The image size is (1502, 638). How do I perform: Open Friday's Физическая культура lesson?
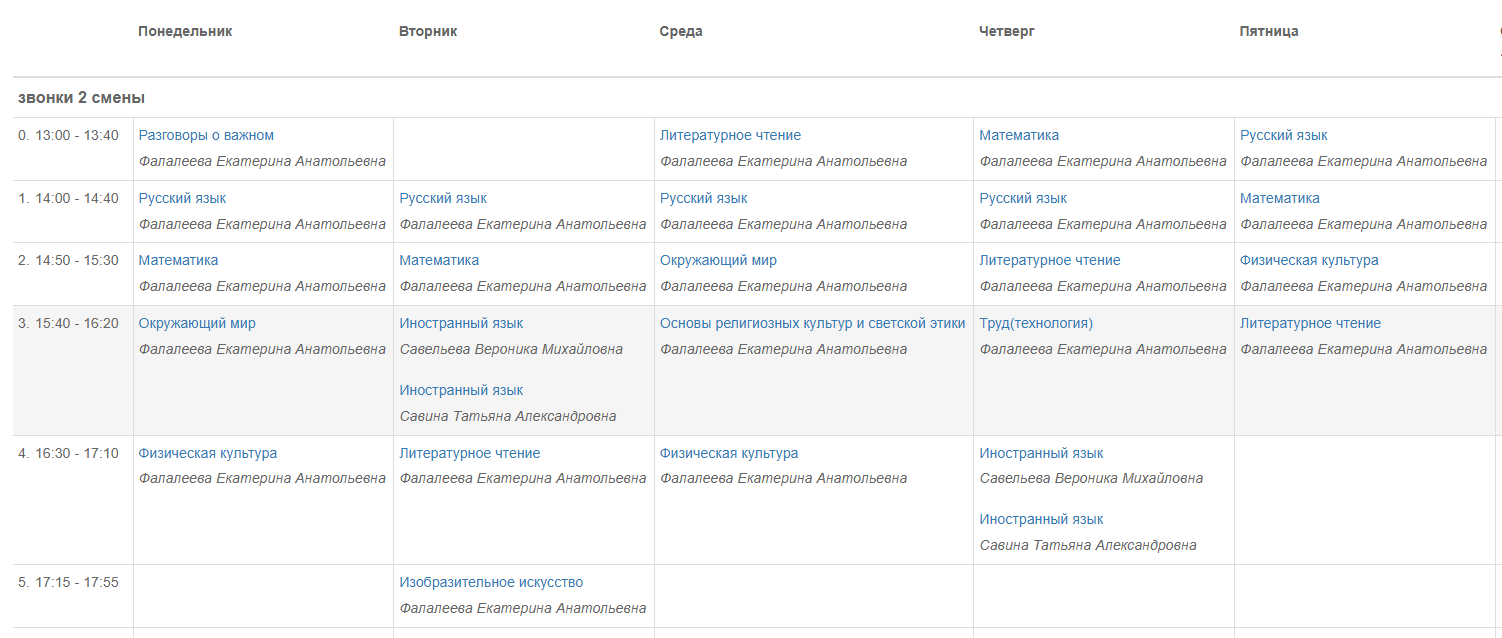[1309, 260]
